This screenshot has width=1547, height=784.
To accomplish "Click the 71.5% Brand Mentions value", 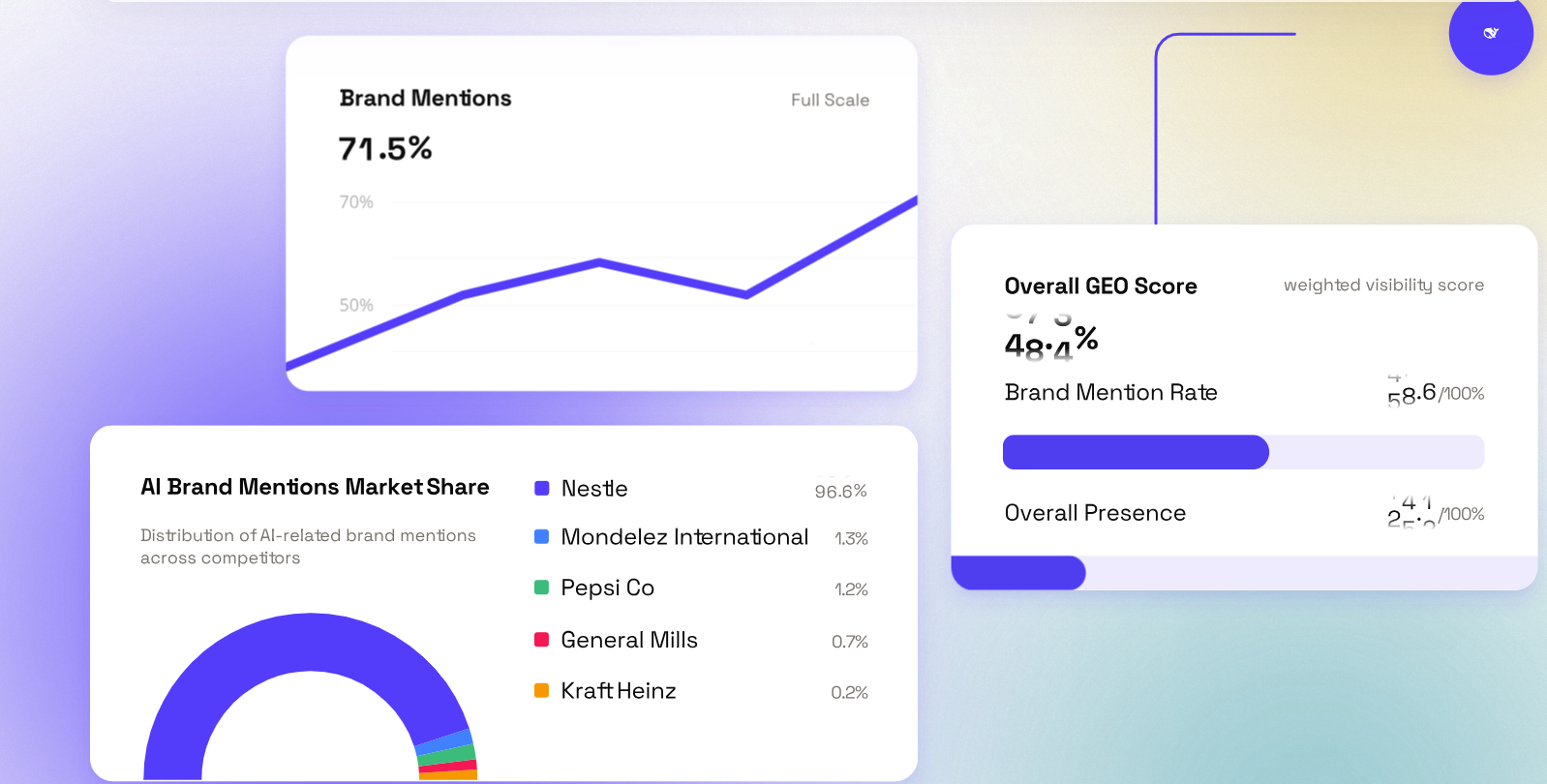I will click(385, 147).
